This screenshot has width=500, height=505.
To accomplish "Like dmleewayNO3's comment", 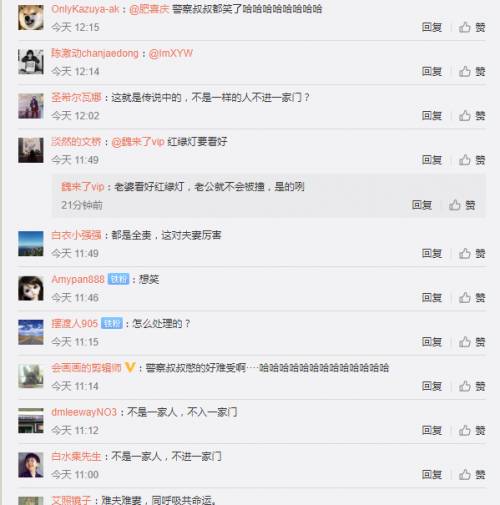I will (472, 430).
